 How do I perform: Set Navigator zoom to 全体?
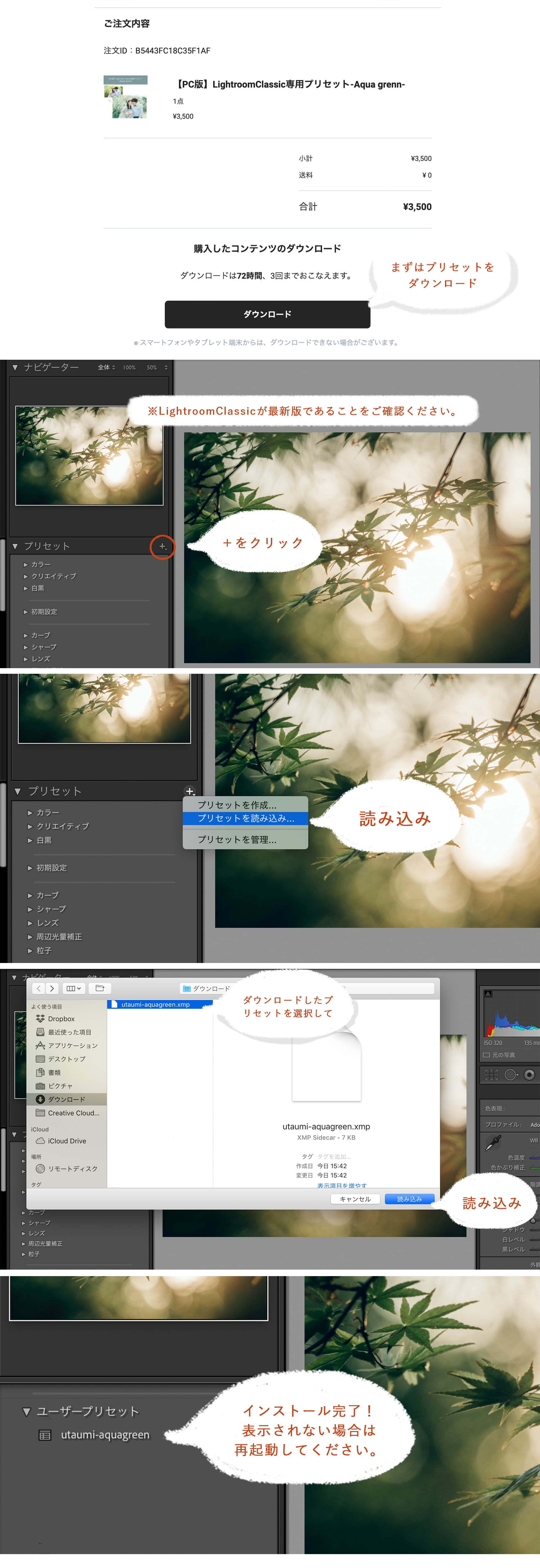pos(104,368)
